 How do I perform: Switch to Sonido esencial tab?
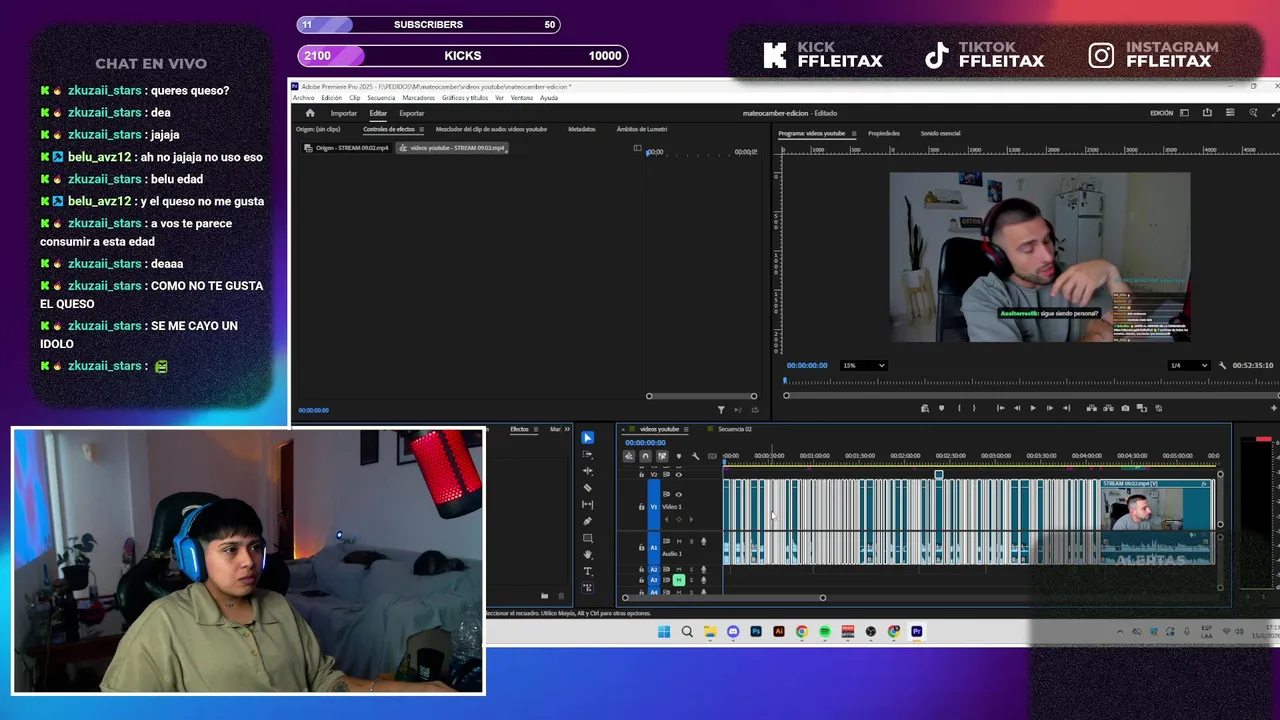point(940,133)
